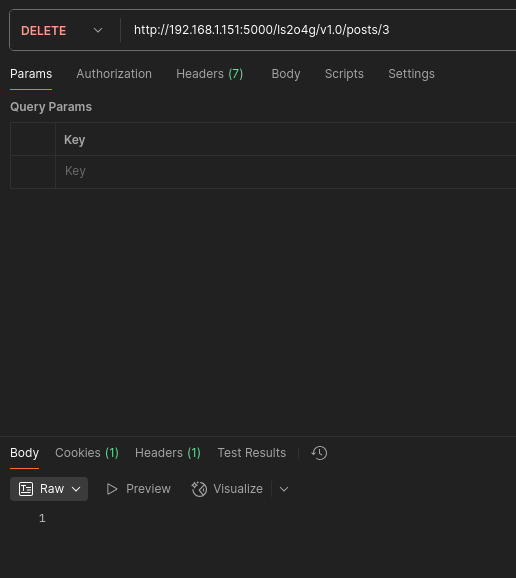Switch to the Authorization tab
Screen dimensions: 516x578
pos(114,74)
